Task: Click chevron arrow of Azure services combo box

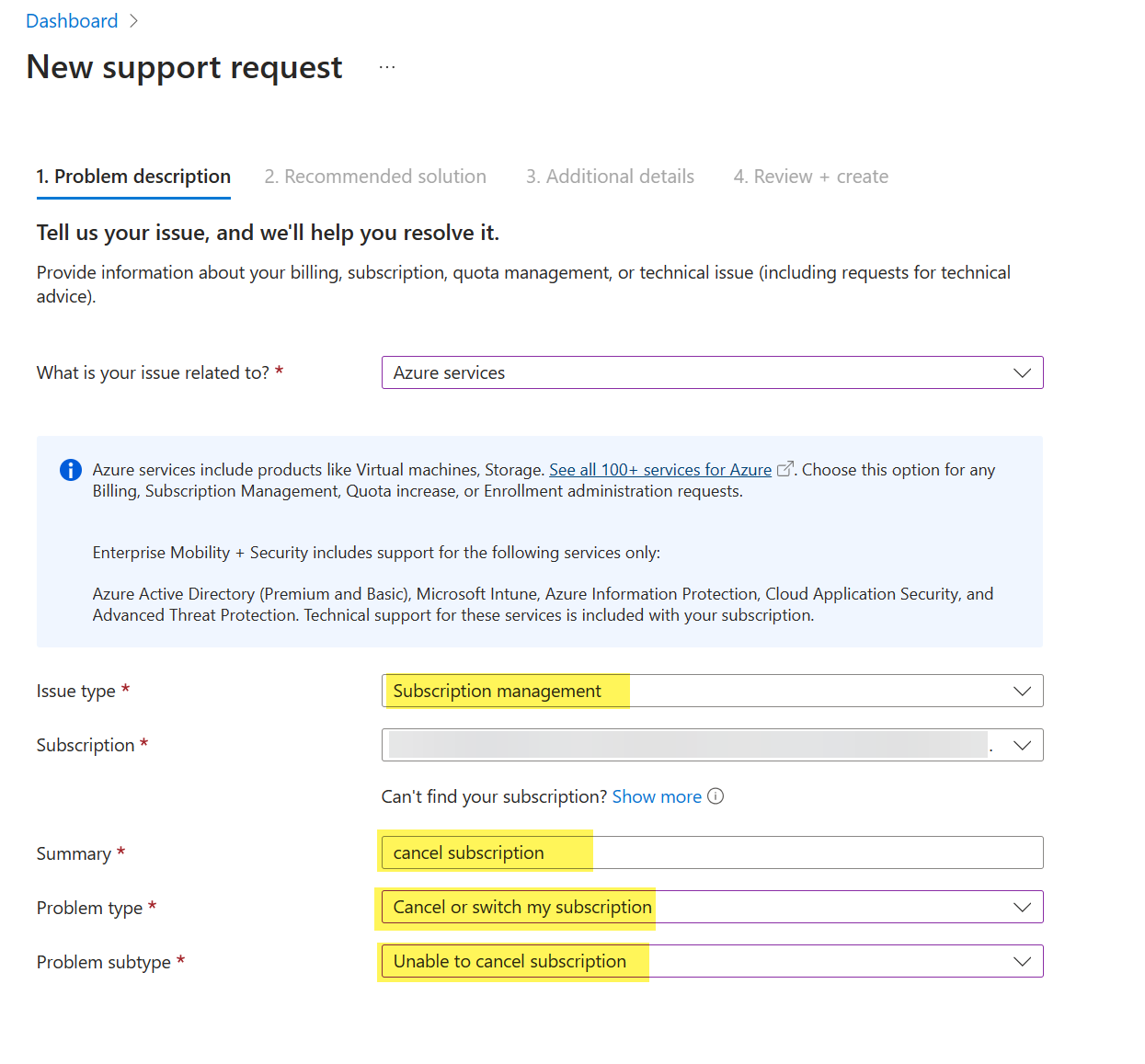Action: [x=1022, y=372]
